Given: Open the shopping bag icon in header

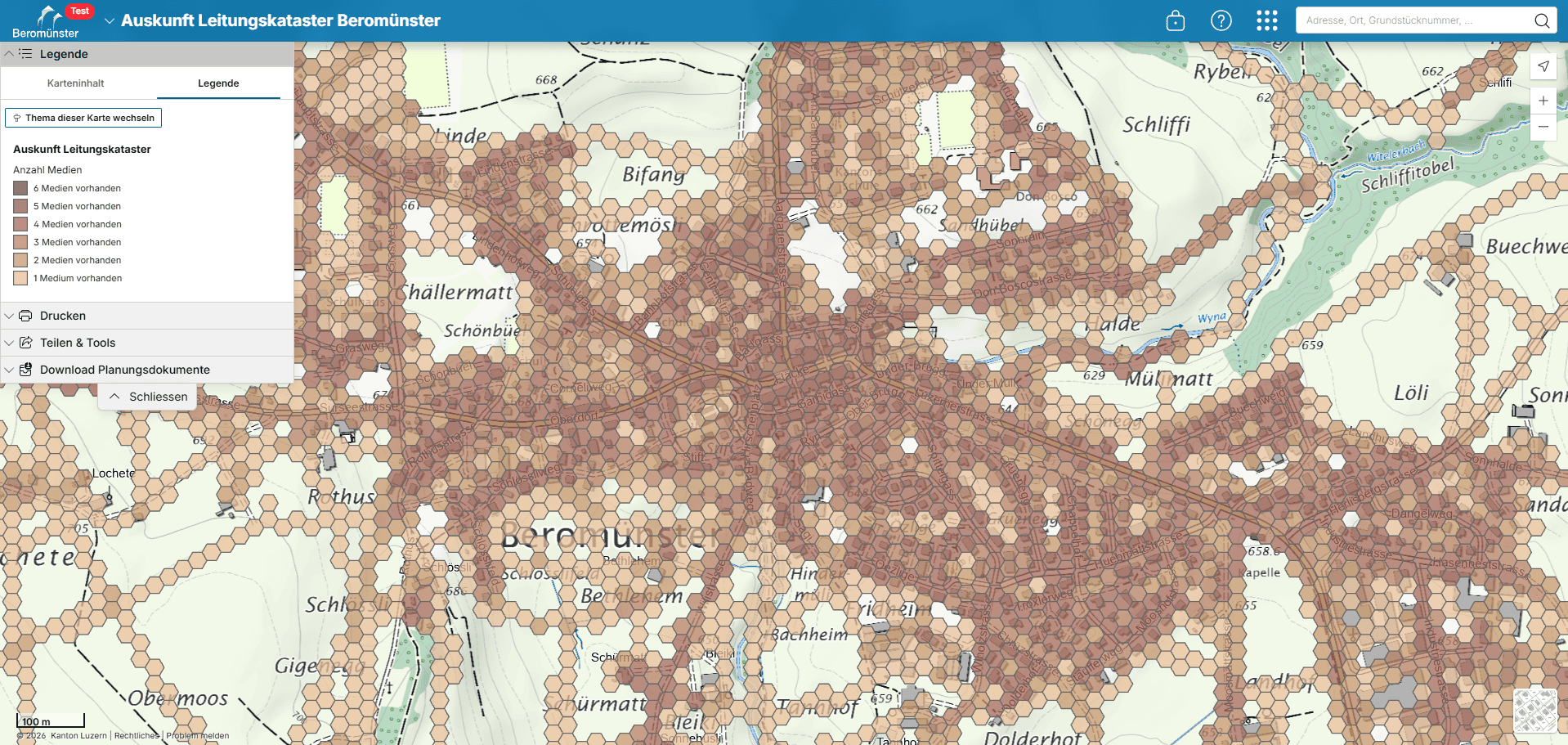Looking at the screenshot, I should [x=1175, y=20].
